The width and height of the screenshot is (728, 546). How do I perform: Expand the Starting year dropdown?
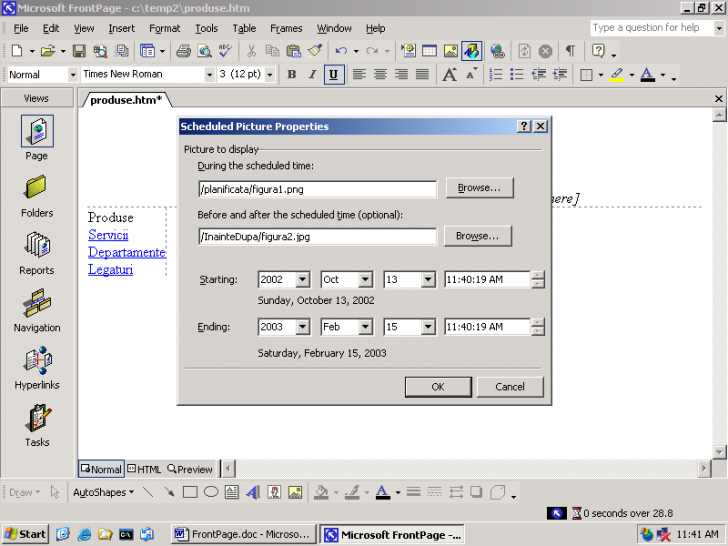point(303,280)
